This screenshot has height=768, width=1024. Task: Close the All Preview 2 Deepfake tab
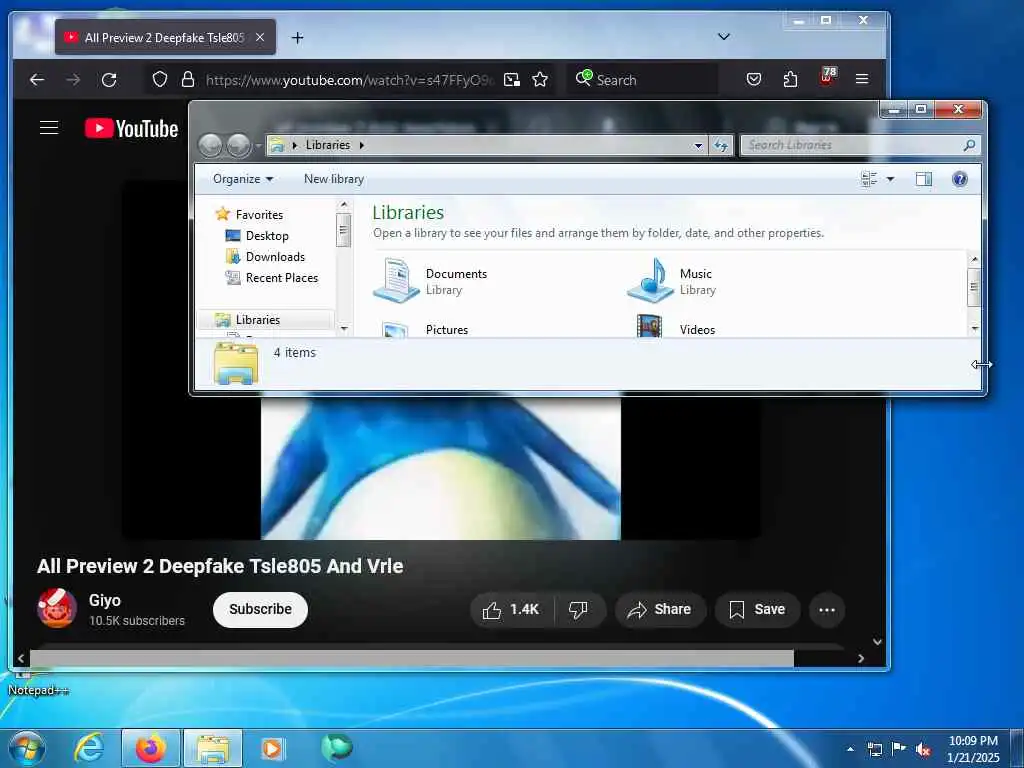coord(260,37)
